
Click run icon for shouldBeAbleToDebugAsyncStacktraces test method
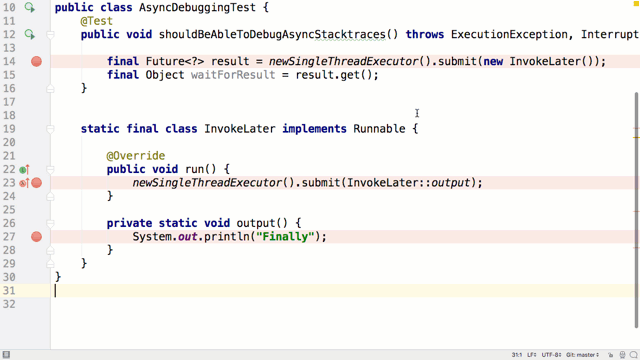tap(29, 34)
